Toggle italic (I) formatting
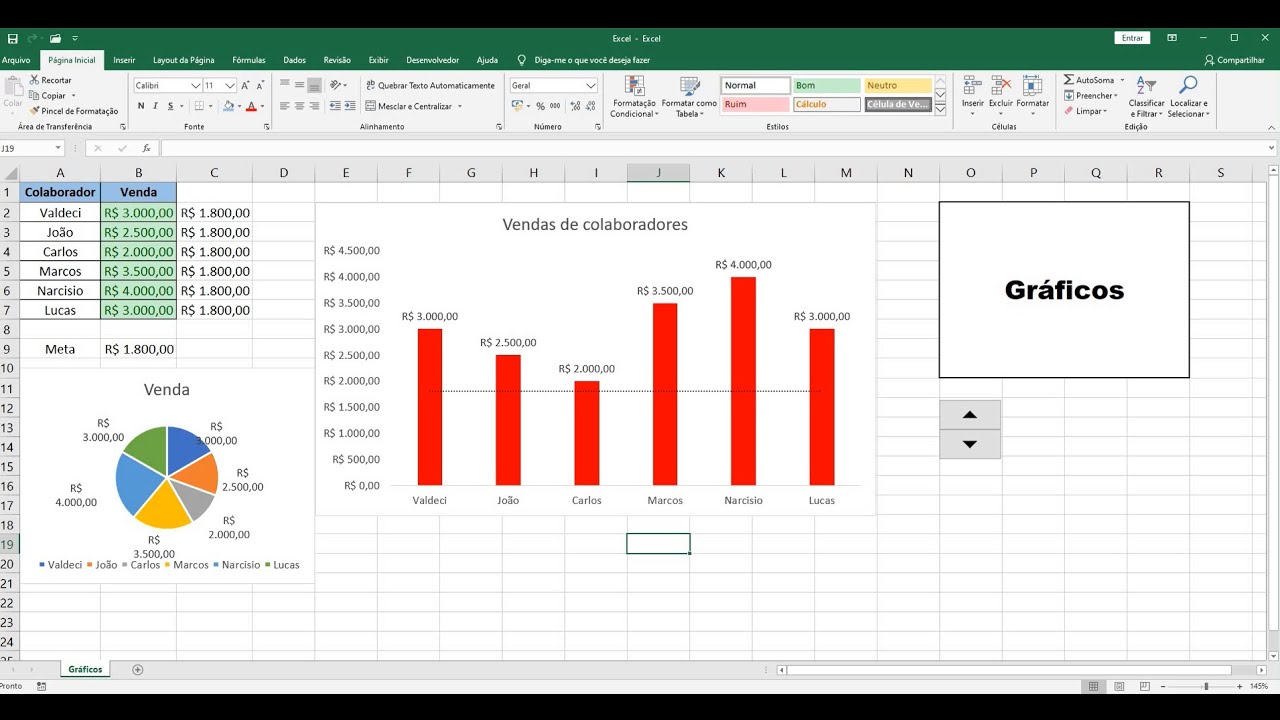The image size is (1280, 720). click(x=156, y=106)
